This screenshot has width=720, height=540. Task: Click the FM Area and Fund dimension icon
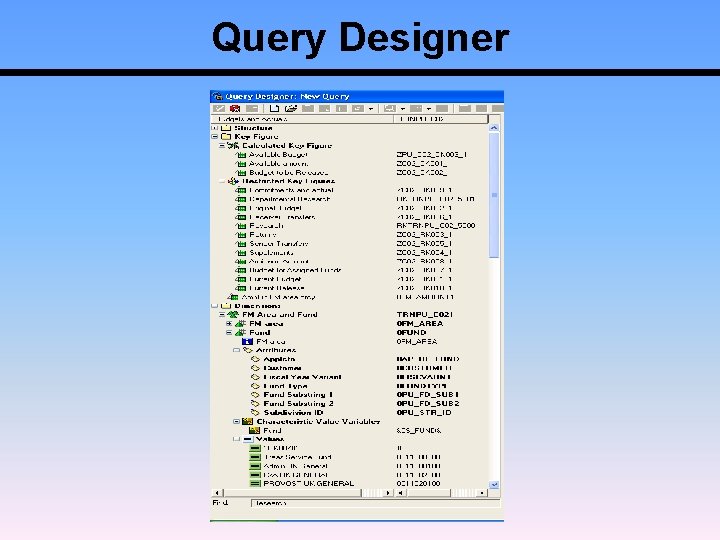click(233, 315)
